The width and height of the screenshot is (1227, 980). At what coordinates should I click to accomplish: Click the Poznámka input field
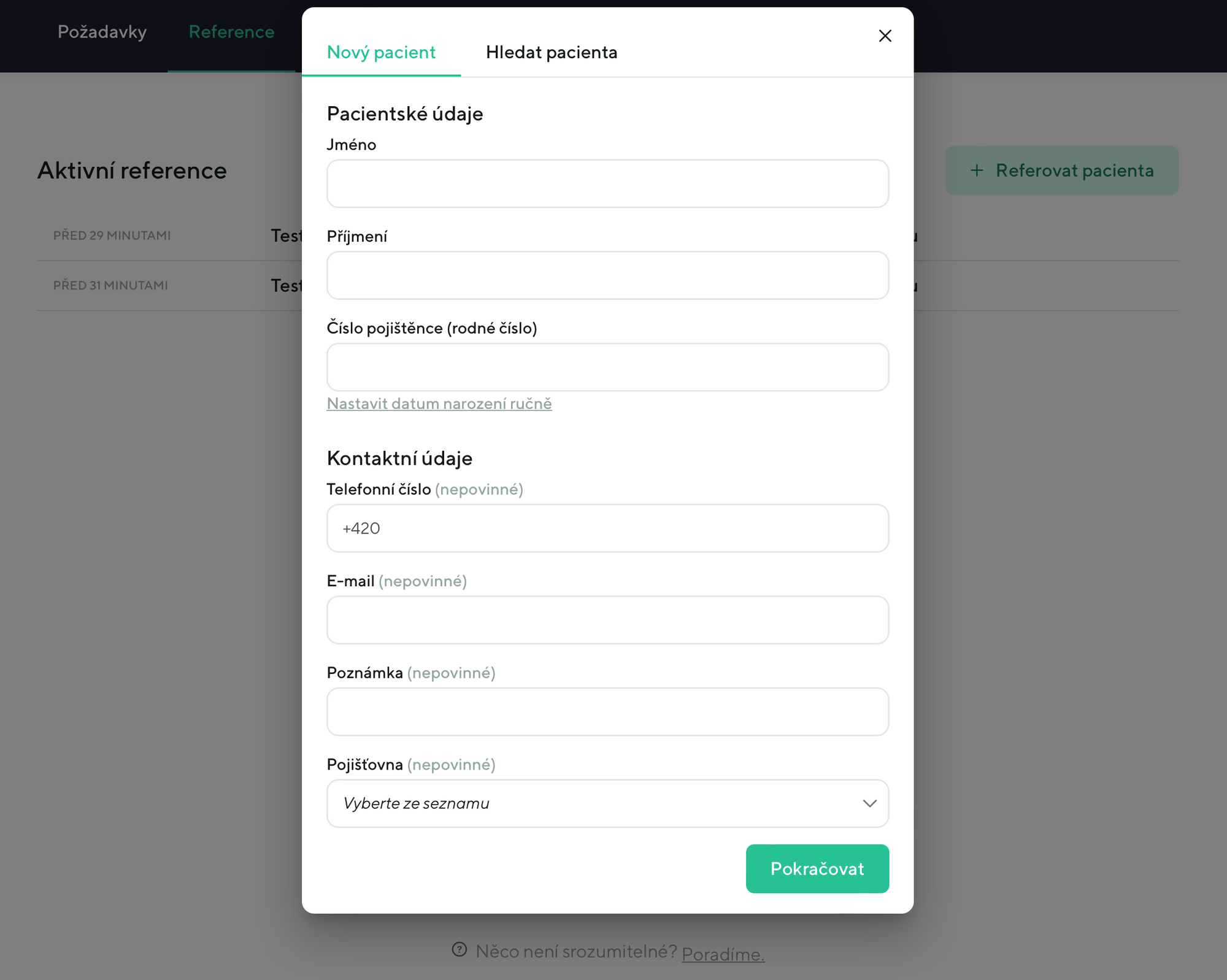click(x=607, y=712)
